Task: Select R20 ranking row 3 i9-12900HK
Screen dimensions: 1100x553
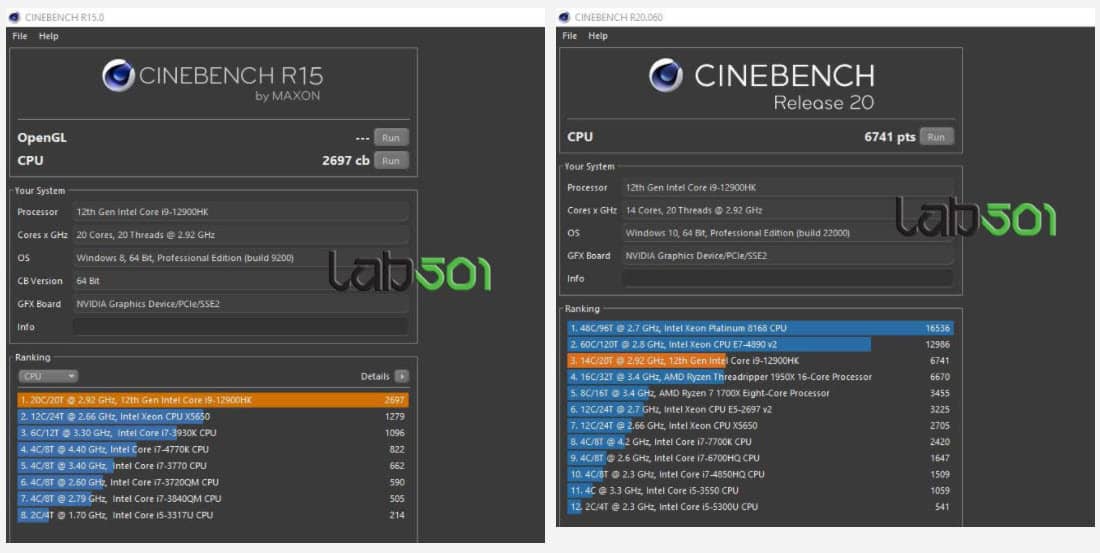Action: coord(760,361)
